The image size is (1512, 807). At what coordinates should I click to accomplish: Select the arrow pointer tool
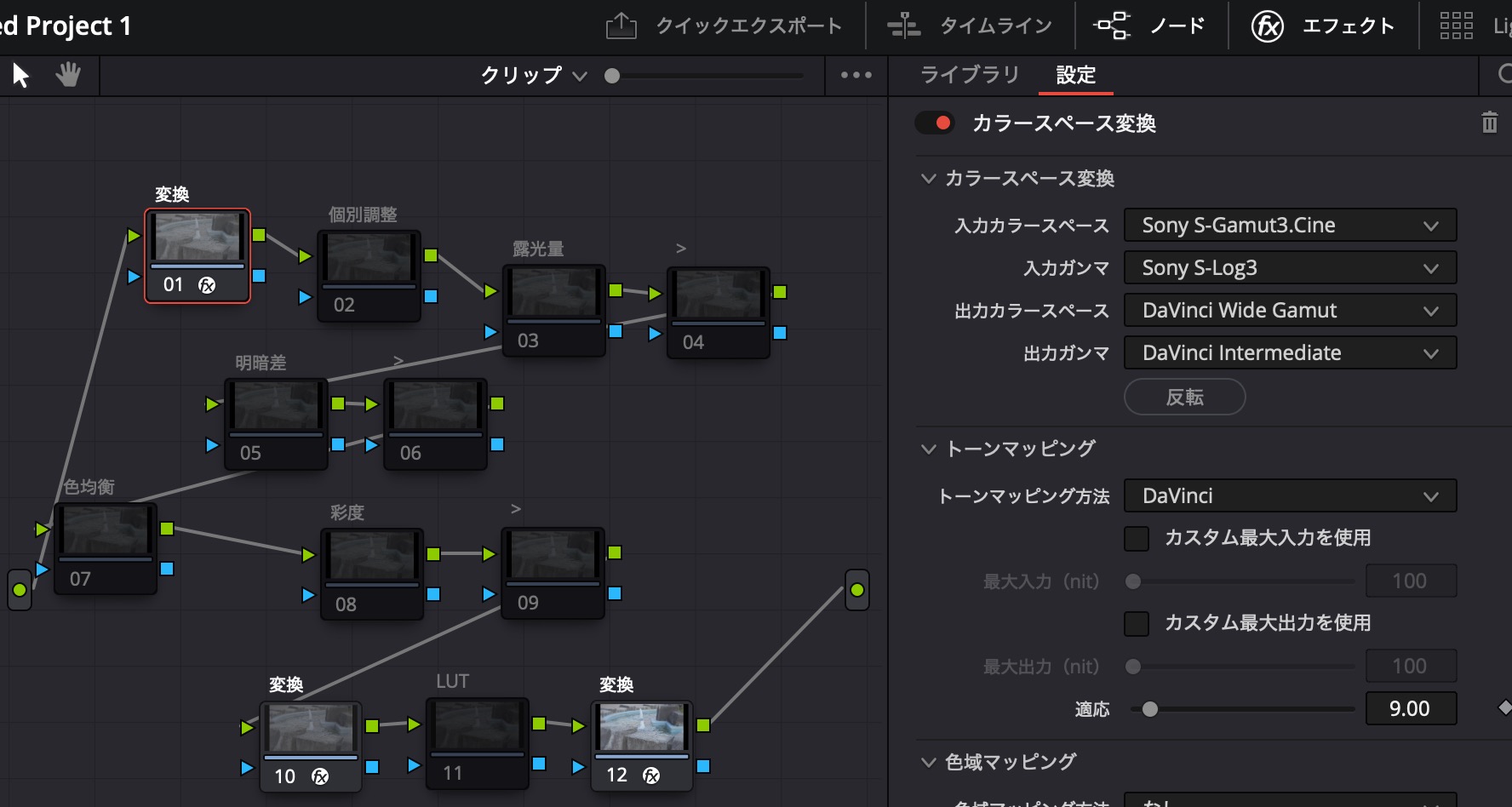click(20, 75)
